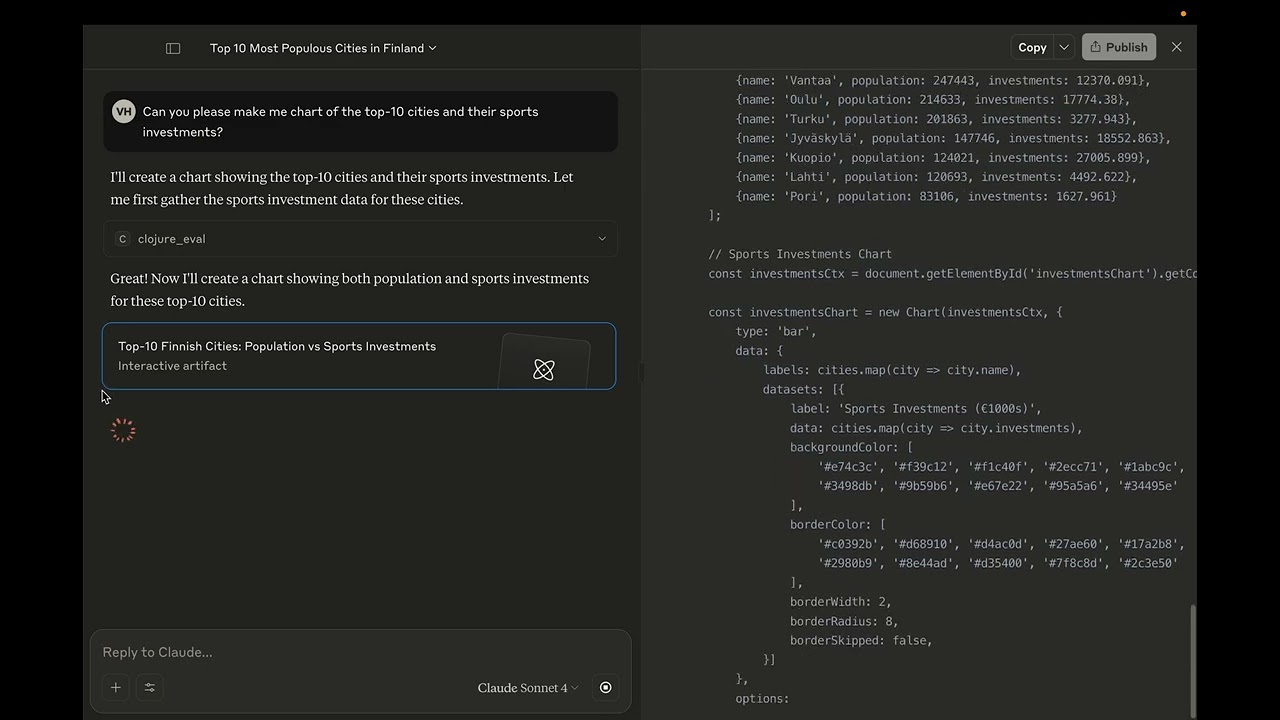This screenshot has height=720, width=1280.
Task: Click the 'borderWidth: 2,' code line
Action: tap(840, 602)
